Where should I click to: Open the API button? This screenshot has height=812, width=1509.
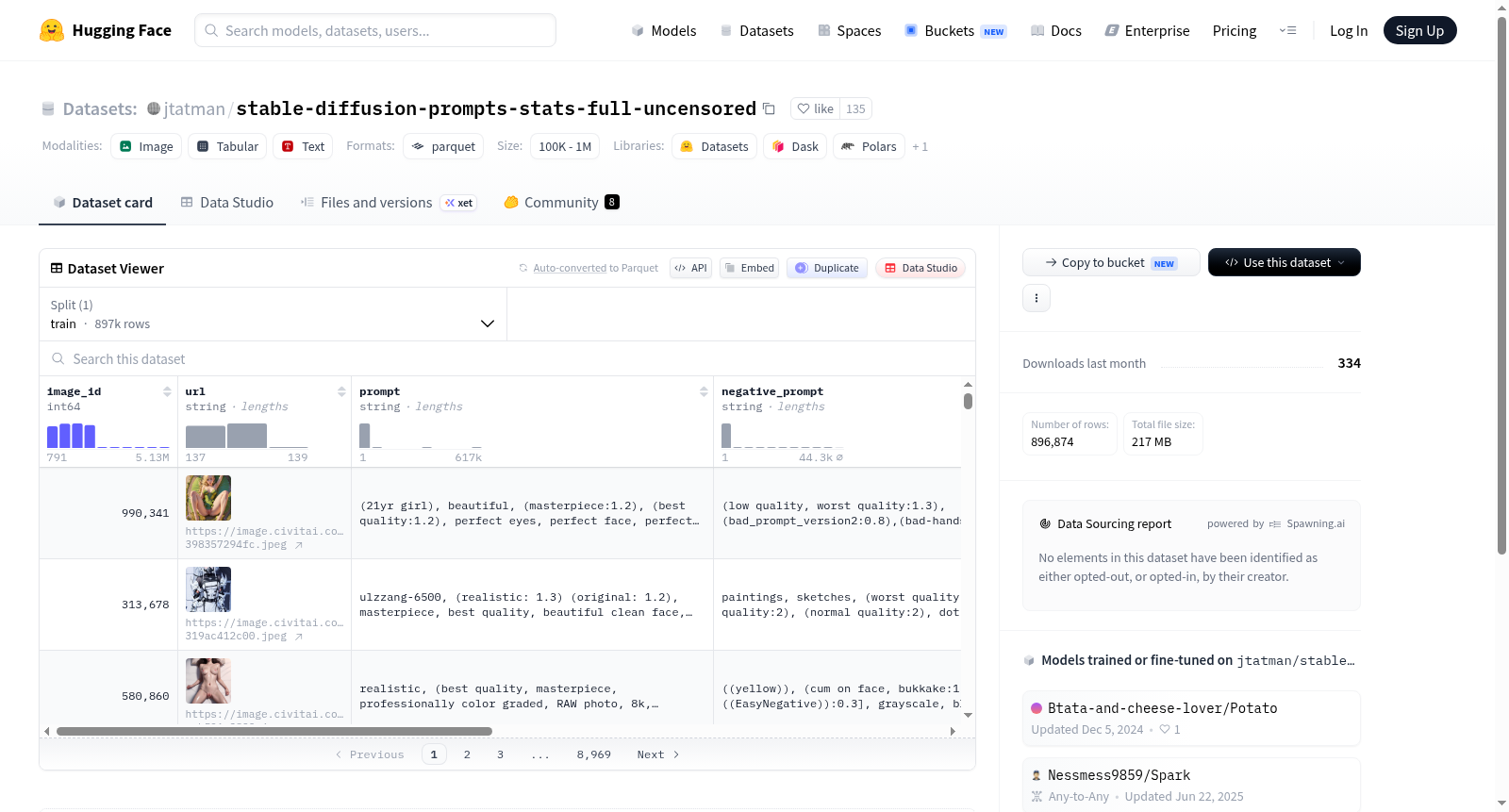click(690, 268)
